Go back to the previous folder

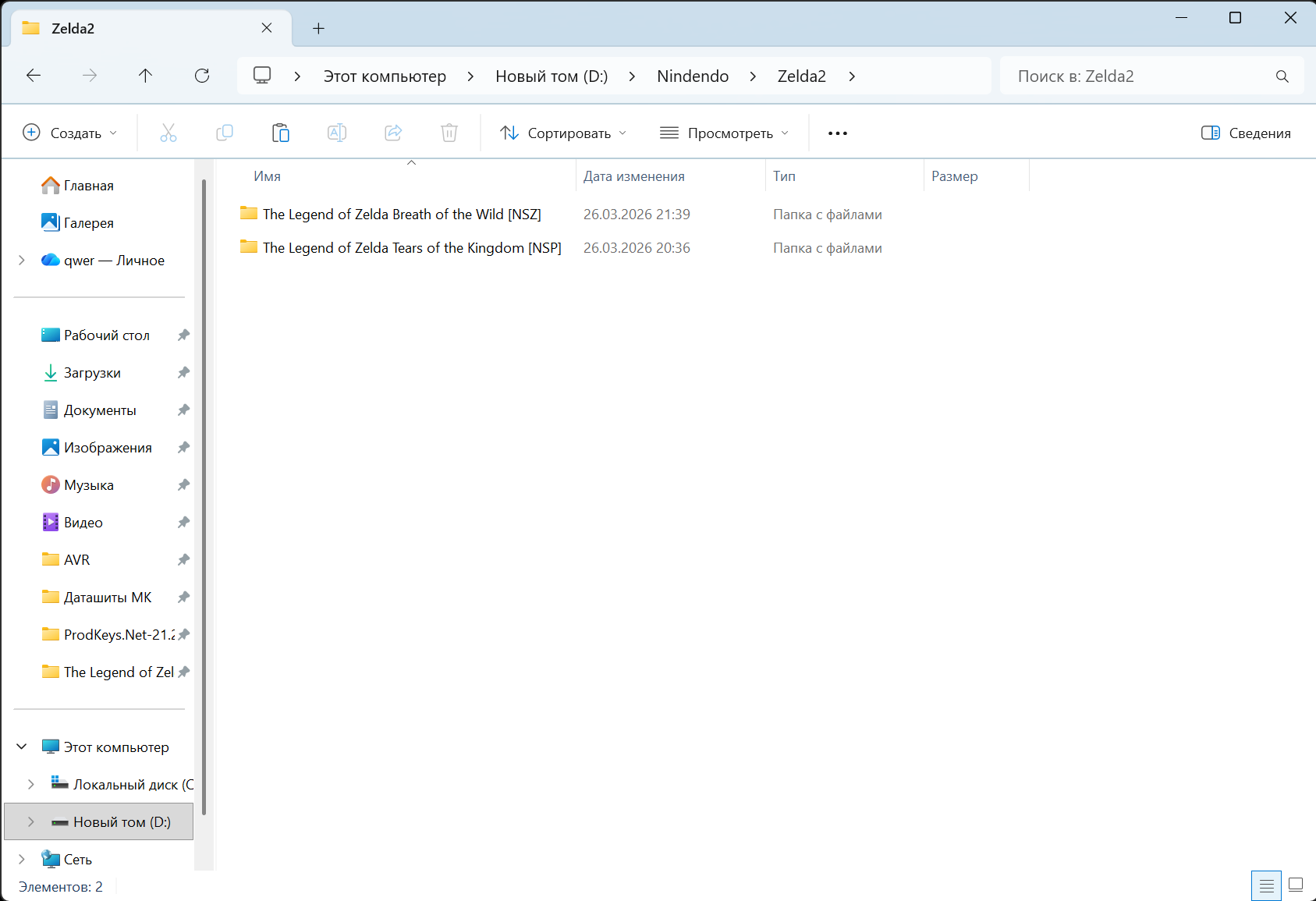point(34,76)
